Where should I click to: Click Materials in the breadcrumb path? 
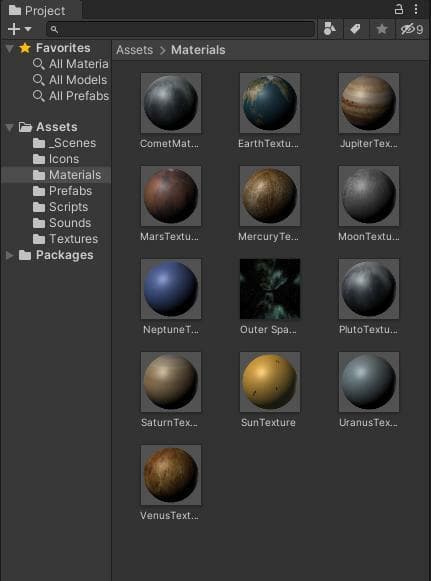tap(198, 50)
